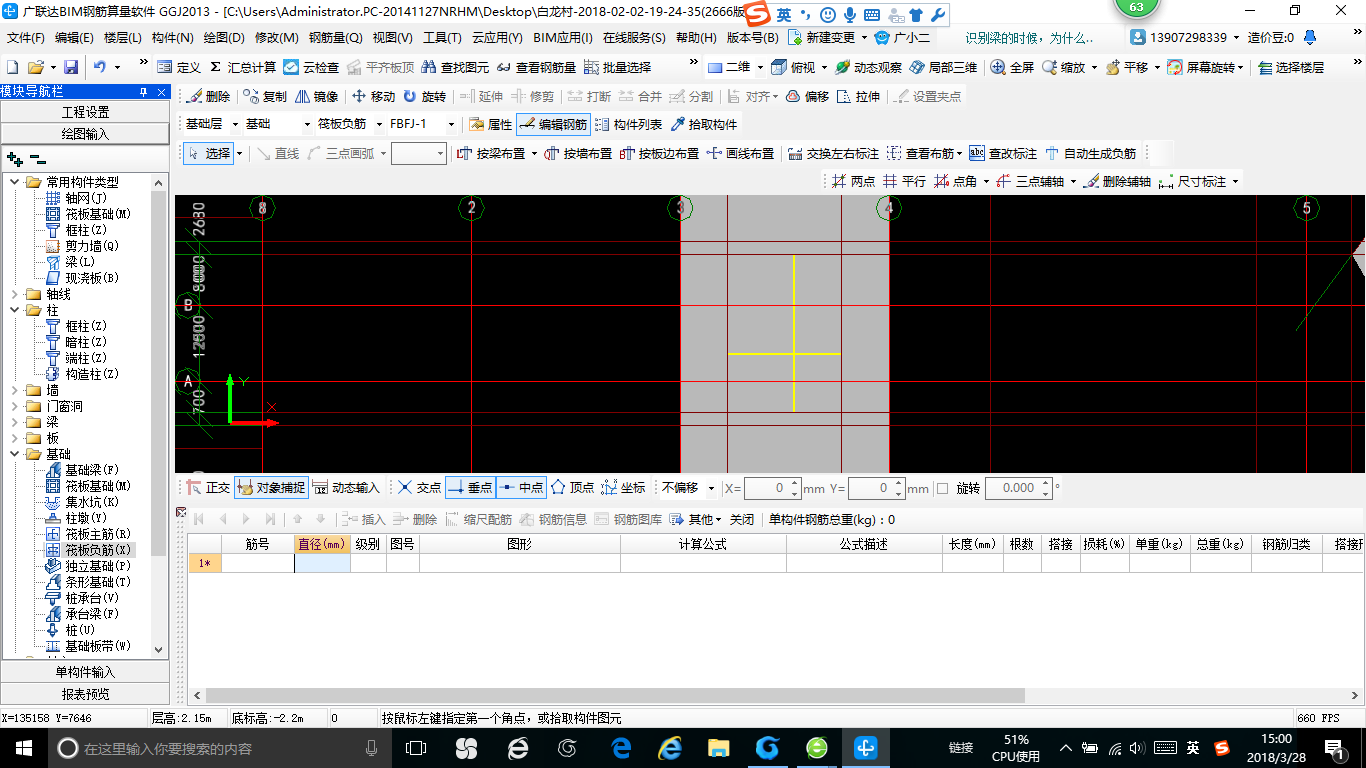This screenshot has height=768, width=1366.
Task: Toggle 中点 midpoint snap
Action: click(x=521, y=488)
